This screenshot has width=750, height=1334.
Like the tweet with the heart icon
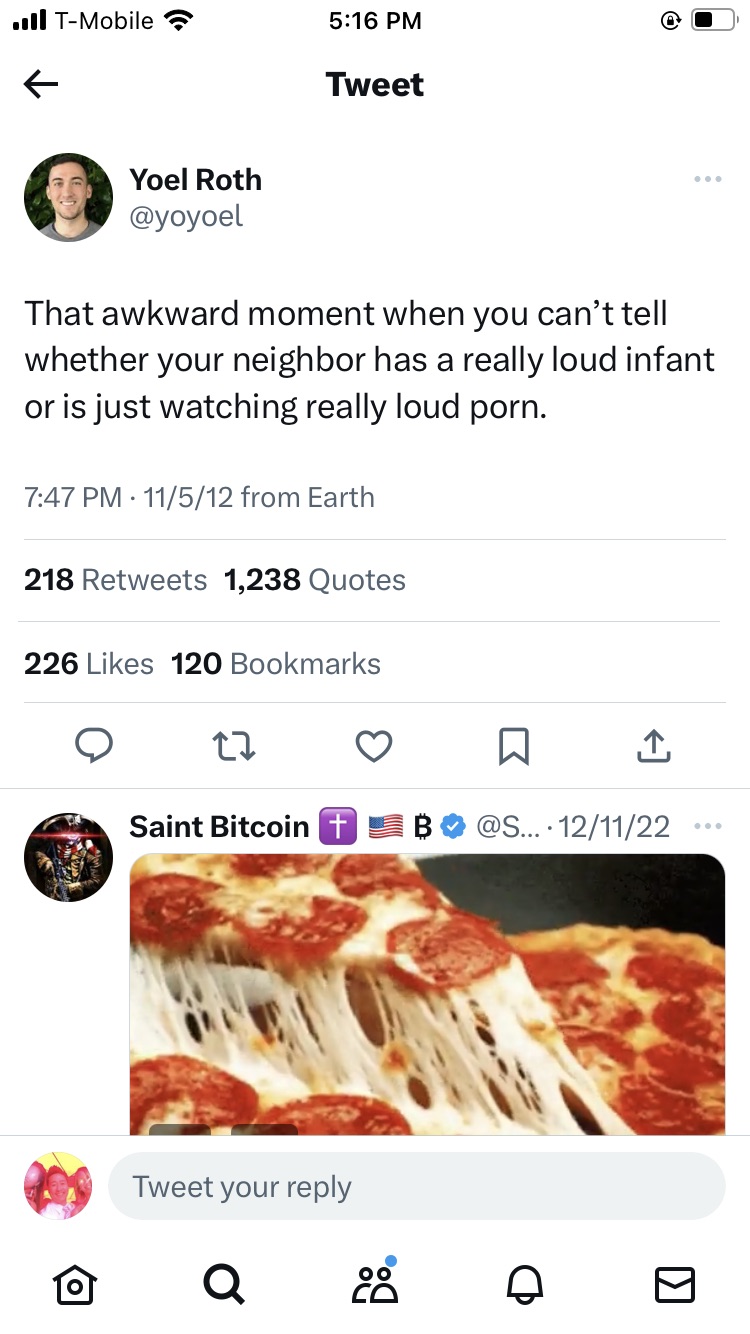374,745
